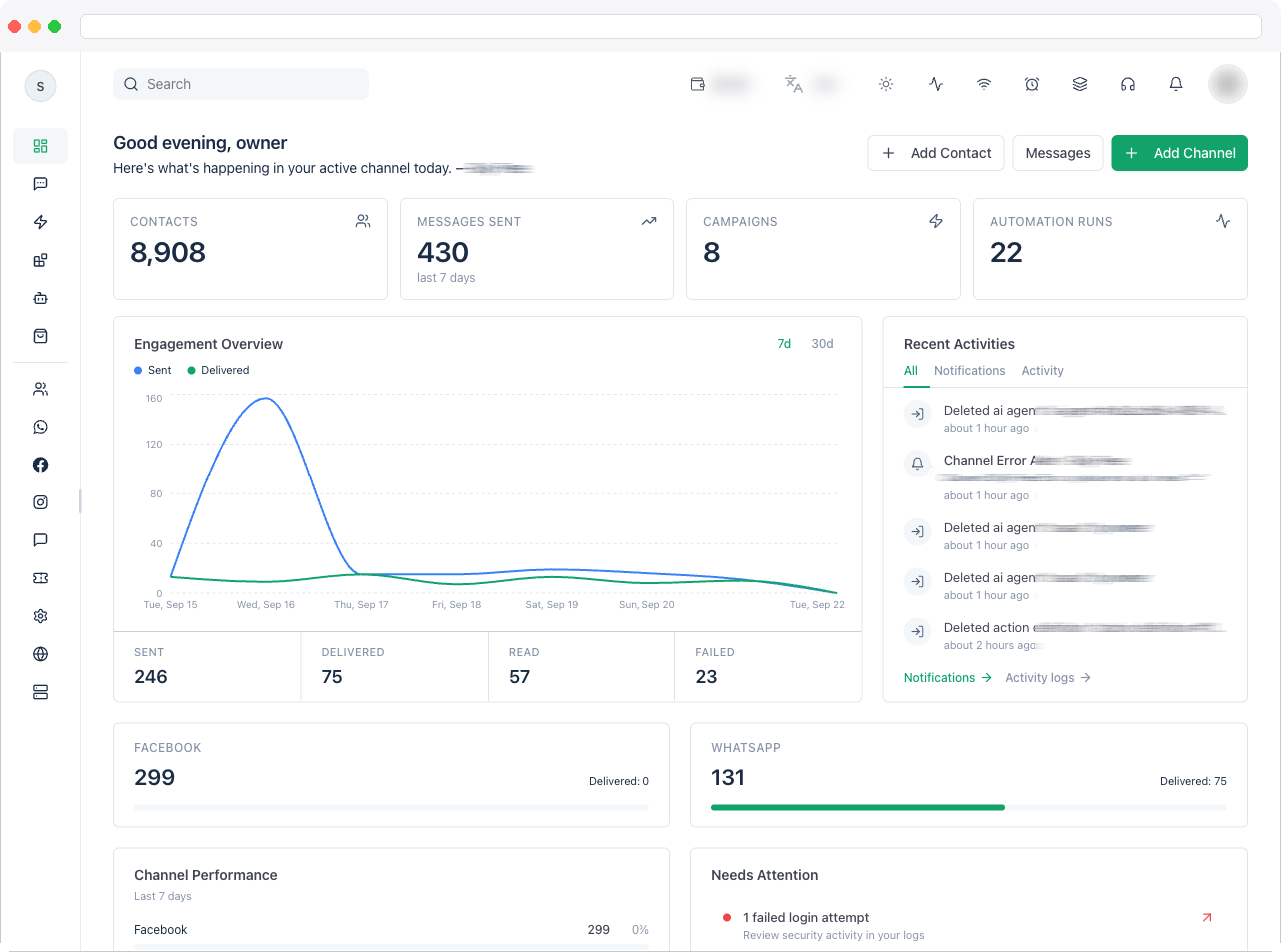The image size is (1281, 952).
Task: Click the Messages button
Action: [x=1058, y=153]
